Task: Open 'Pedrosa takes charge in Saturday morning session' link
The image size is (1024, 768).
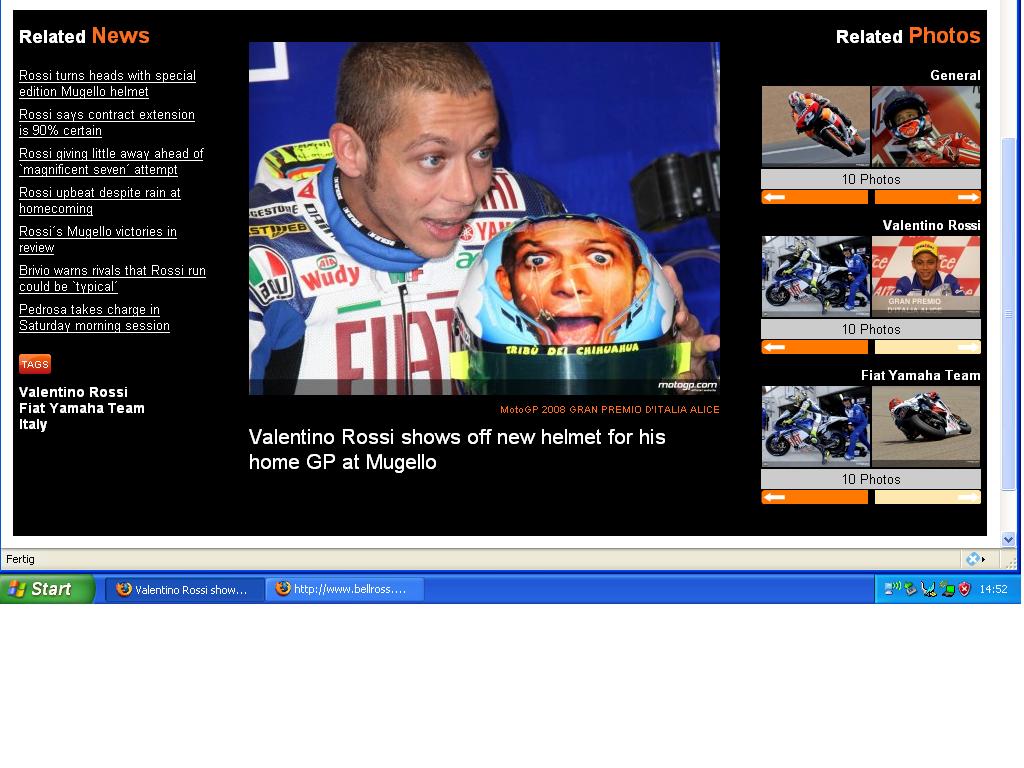Action: [94, 318]
